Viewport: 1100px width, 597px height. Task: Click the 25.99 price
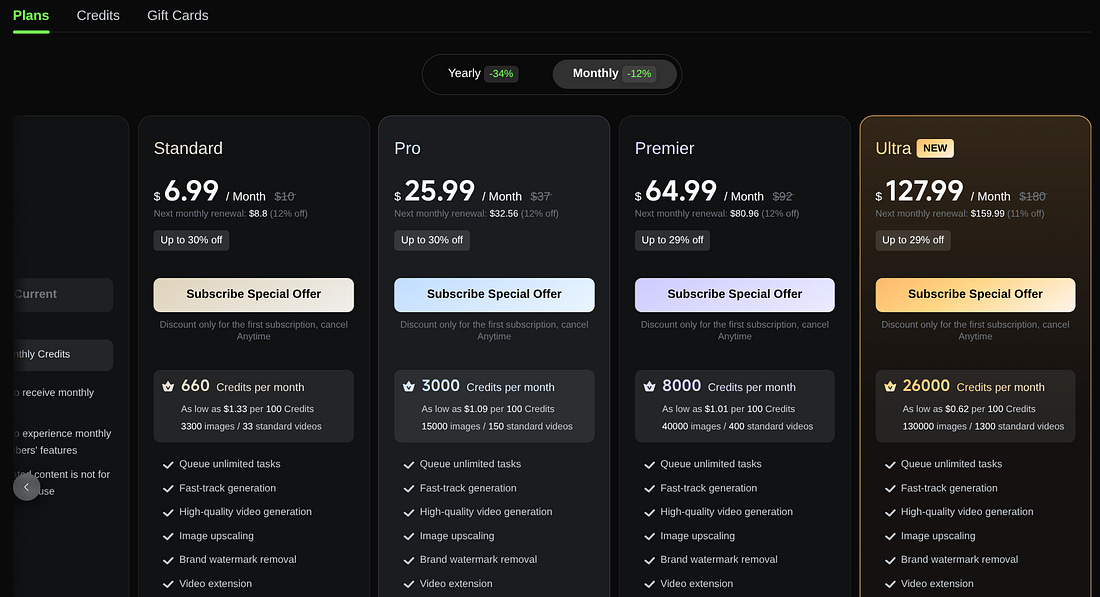tap(440, 191)
